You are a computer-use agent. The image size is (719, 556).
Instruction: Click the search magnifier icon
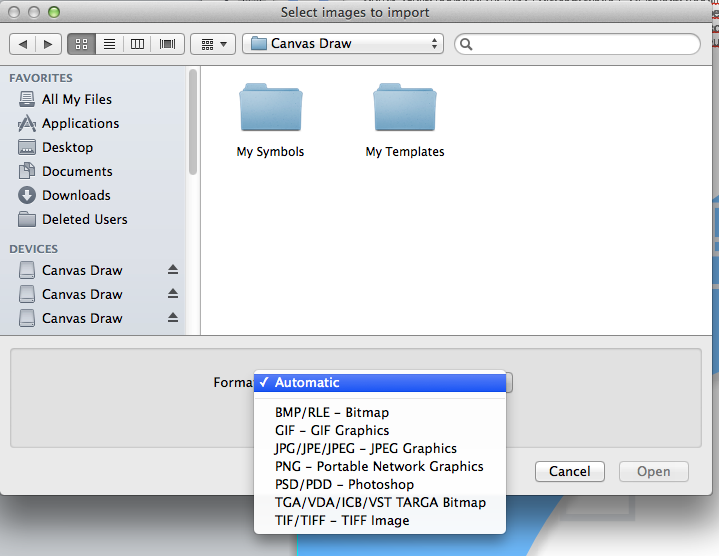click(466, 44)
